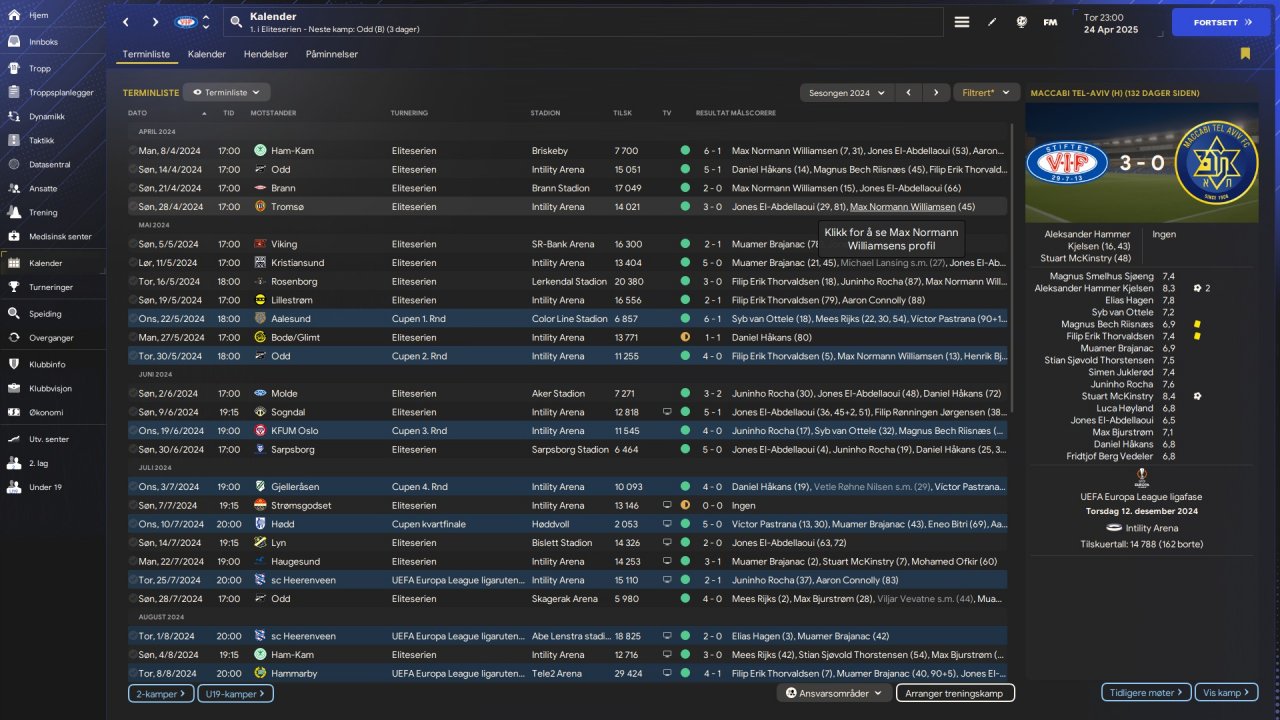Switch to the Hendelser tab
The height and width of the screenshot is (720, 1280).
(x=266, y=54)
